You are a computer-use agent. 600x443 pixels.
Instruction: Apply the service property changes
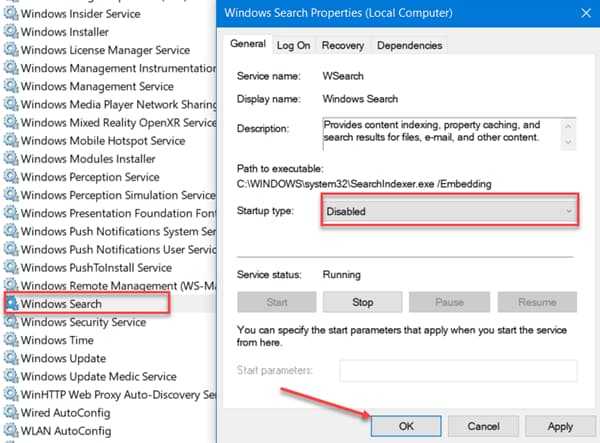[x=560, y=426]
